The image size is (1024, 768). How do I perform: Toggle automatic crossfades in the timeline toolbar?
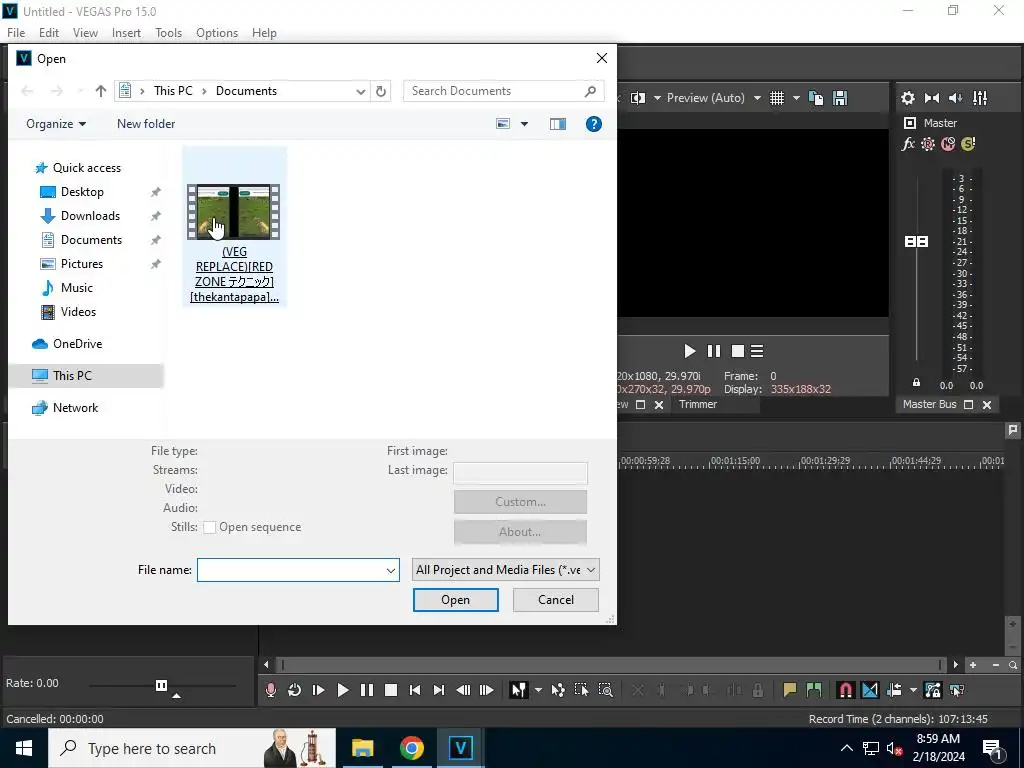click(870, 690)
